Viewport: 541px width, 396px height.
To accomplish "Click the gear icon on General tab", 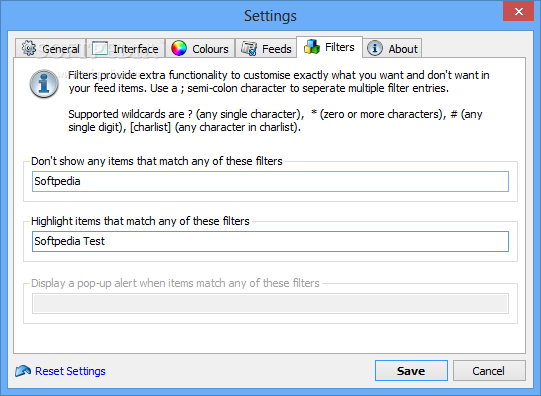I will (29, 48).
